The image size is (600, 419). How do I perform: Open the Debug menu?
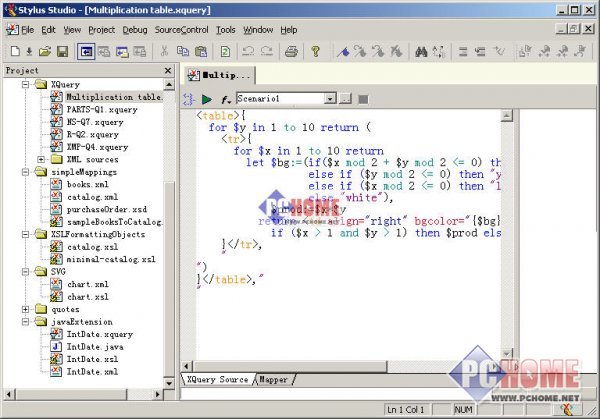(135, 30)
